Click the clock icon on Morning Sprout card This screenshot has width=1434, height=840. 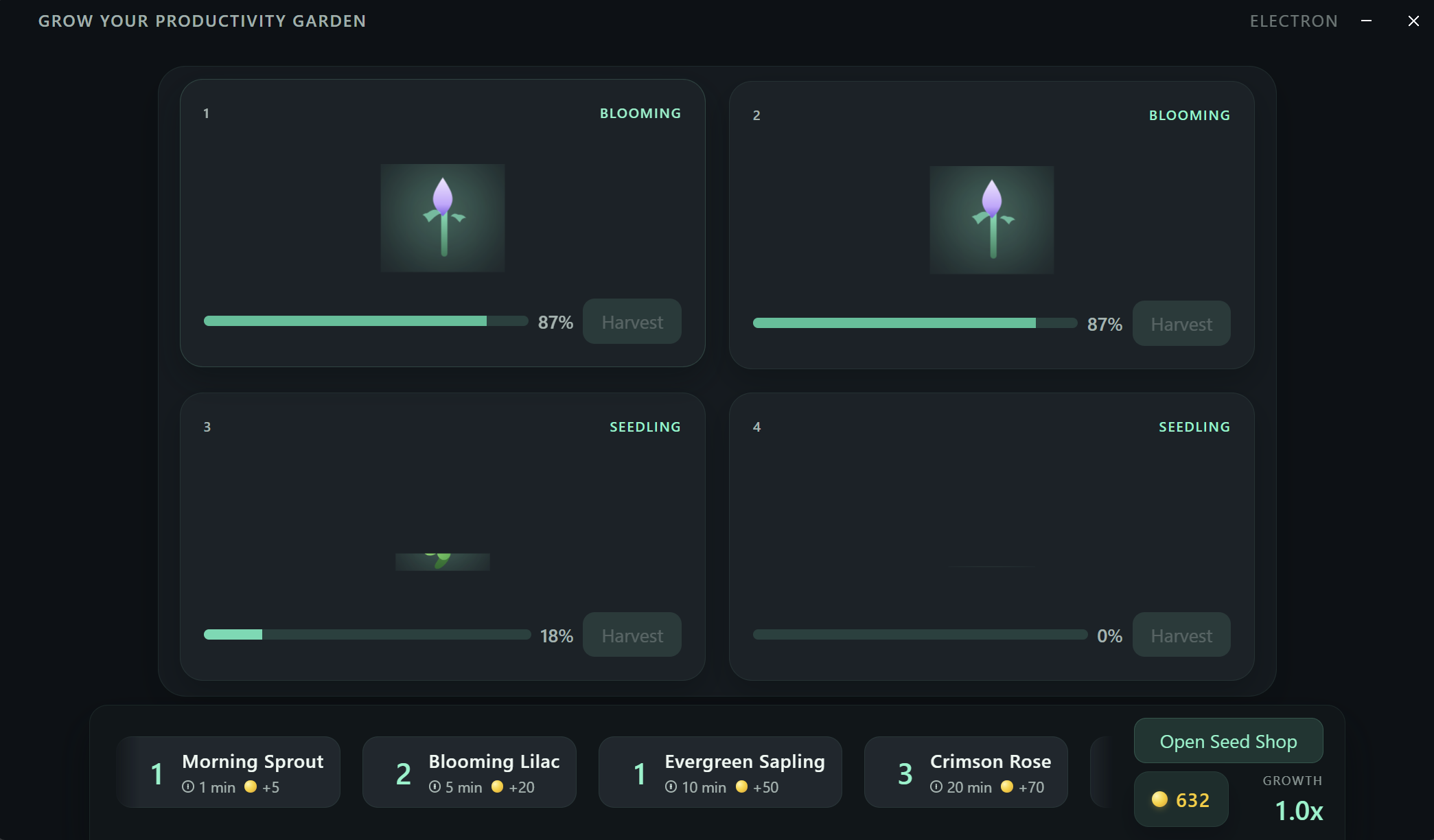(x=188, y=787)
